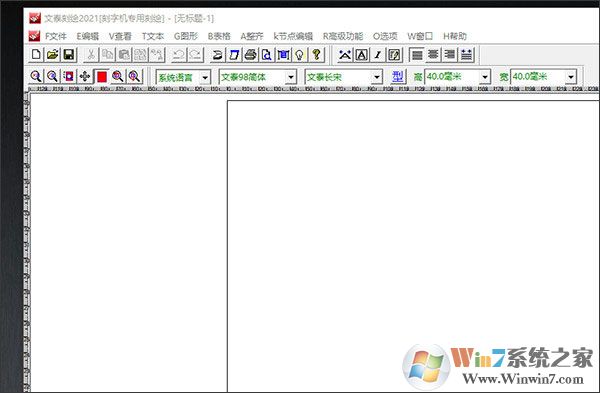Click the new document icon

pyautogui.click(x=36, y=54)
